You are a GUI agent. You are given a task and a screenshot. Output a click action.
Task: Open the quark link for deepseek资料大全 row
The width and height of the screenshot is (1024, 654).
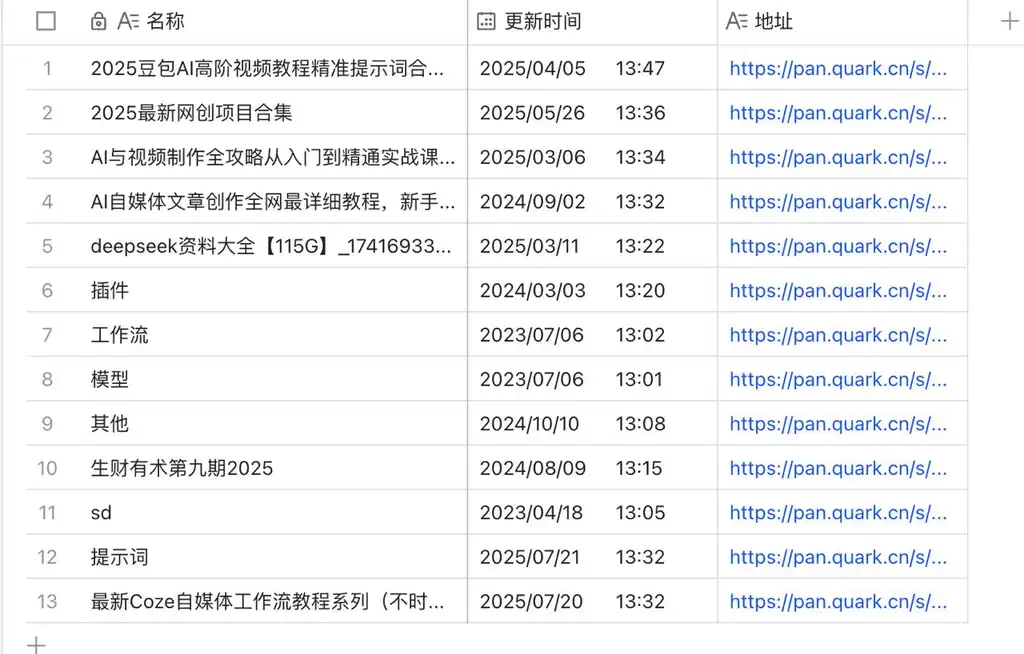click(838, 246)
